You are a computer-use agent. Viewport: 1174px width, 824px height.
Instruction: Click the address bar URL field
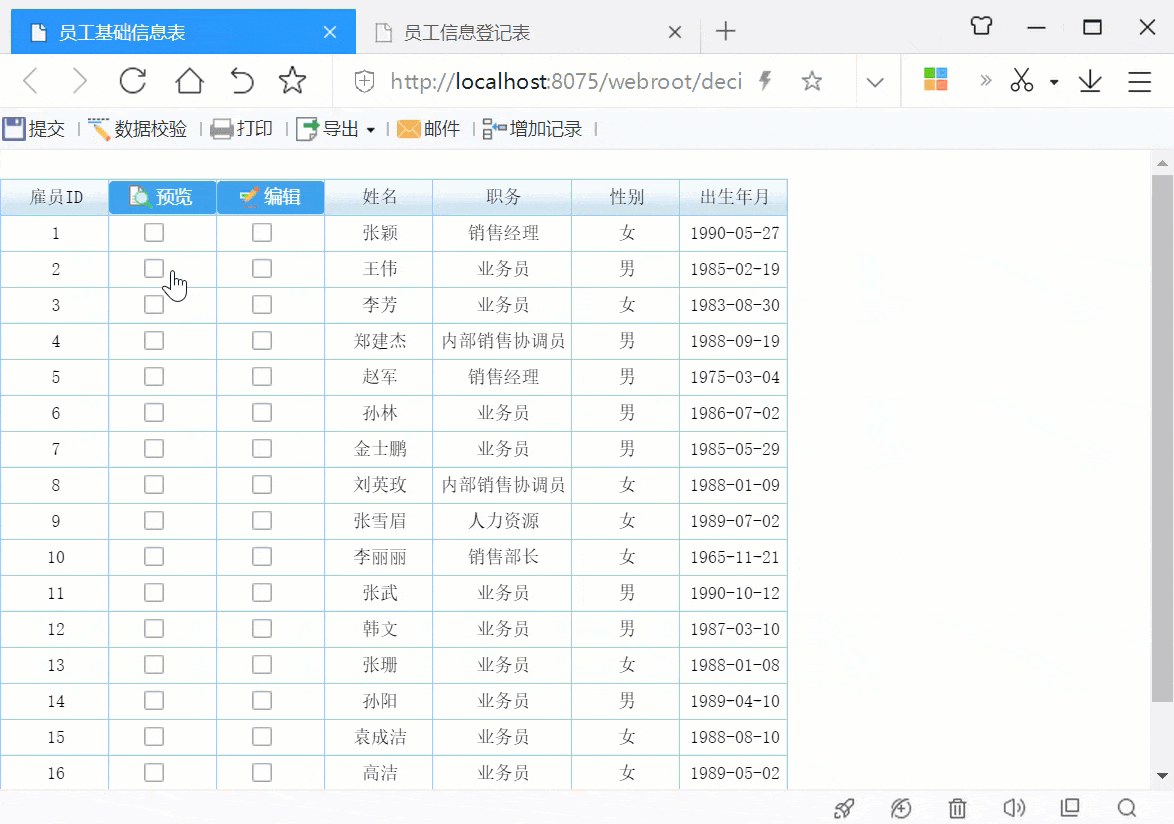pyautogui.click(x=566, y=81)
